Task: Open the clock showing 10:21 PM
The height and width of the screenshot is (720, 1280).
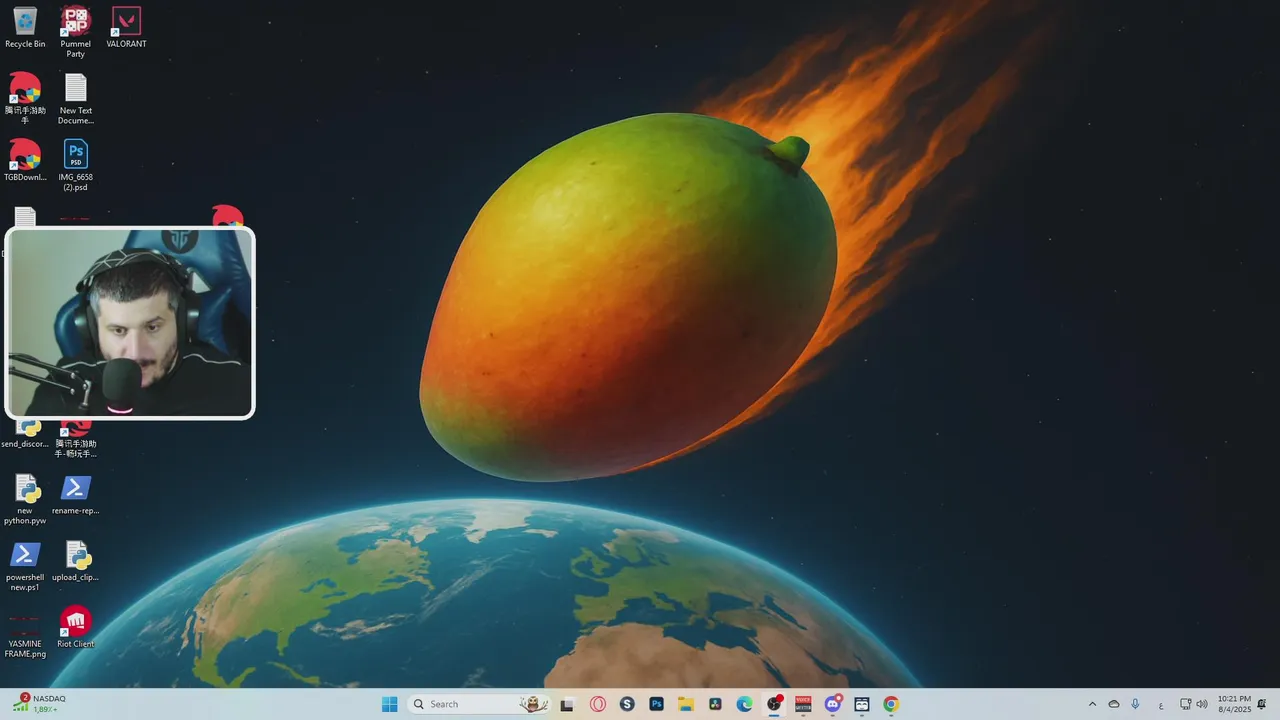Action: click(1234, 704)
